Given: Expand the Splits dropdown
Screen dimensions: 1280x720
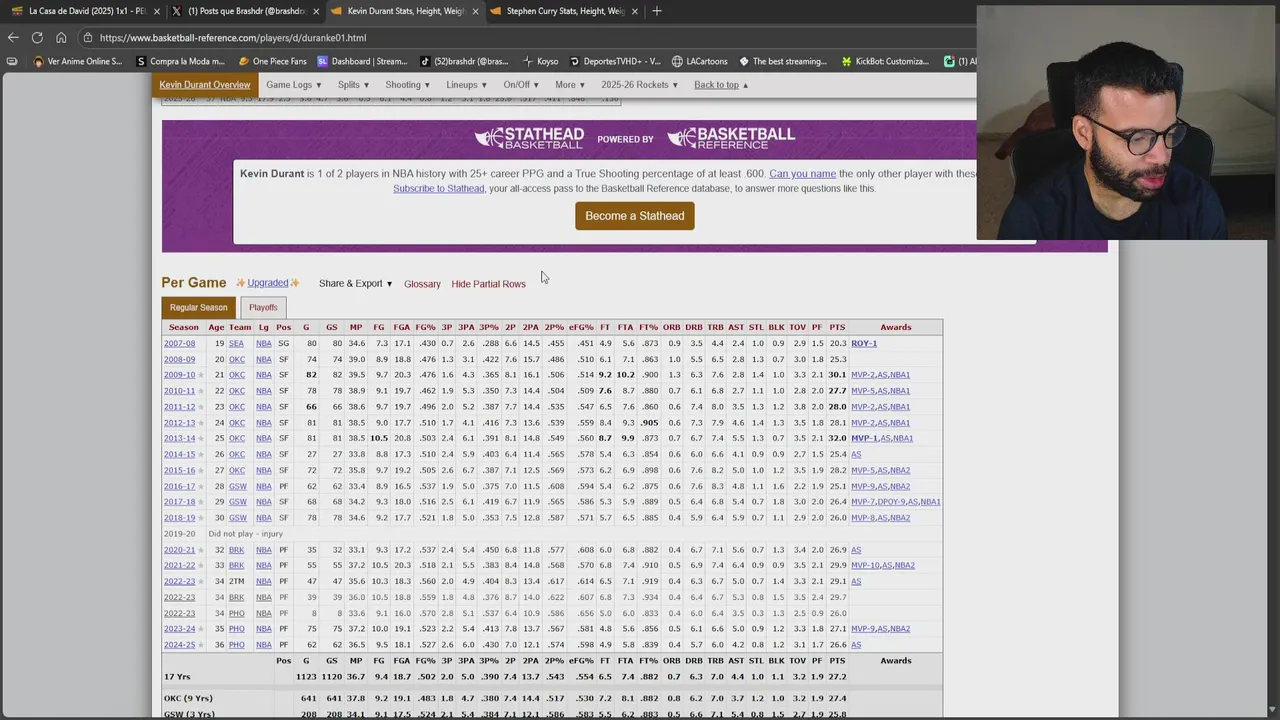Looking at the screenshot, I should coord(353,85).
